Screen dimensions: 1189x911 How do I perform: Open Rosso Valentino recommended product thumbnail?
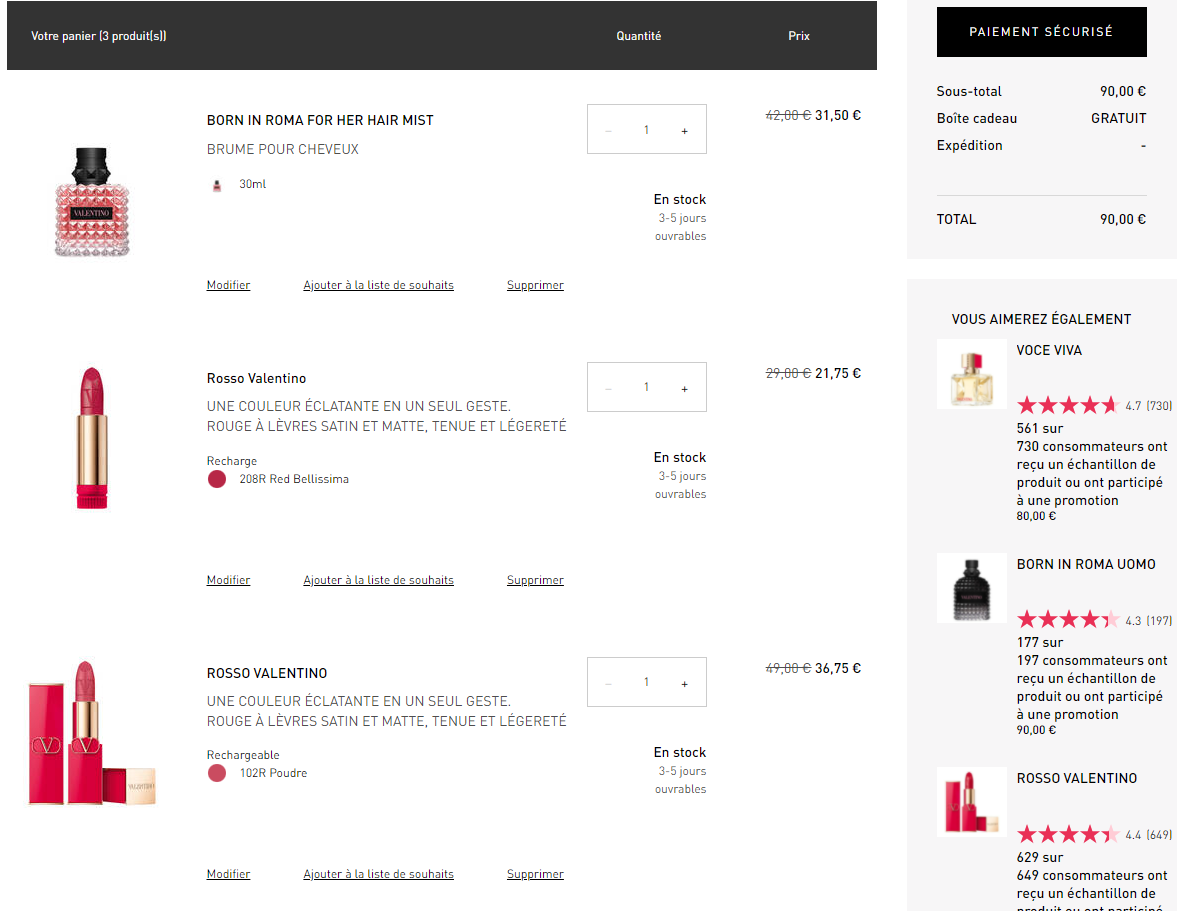click(971, 802)
